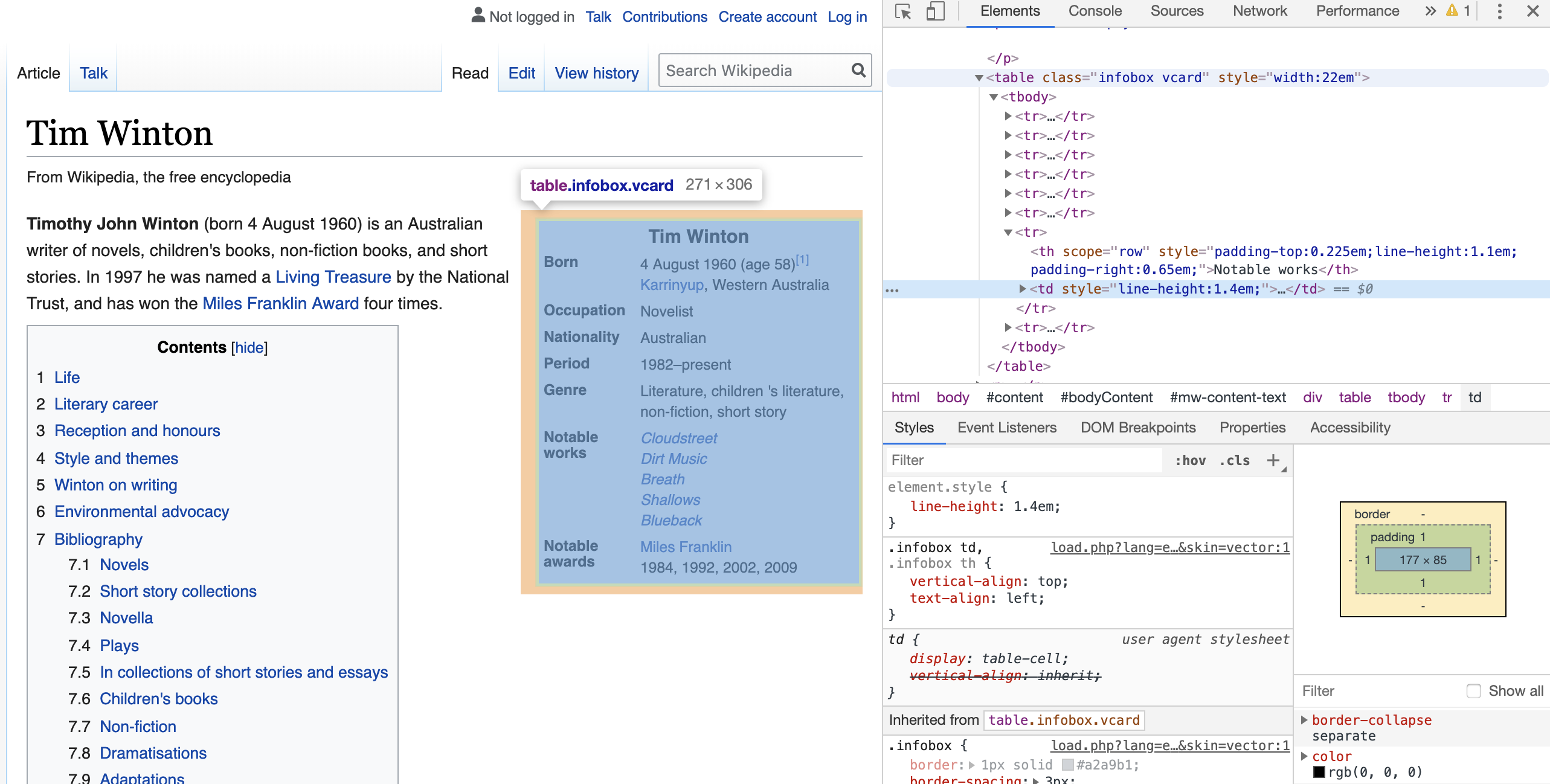Activate the inspect element picker icon
The image size is (1550, 784).
point(903,11)
